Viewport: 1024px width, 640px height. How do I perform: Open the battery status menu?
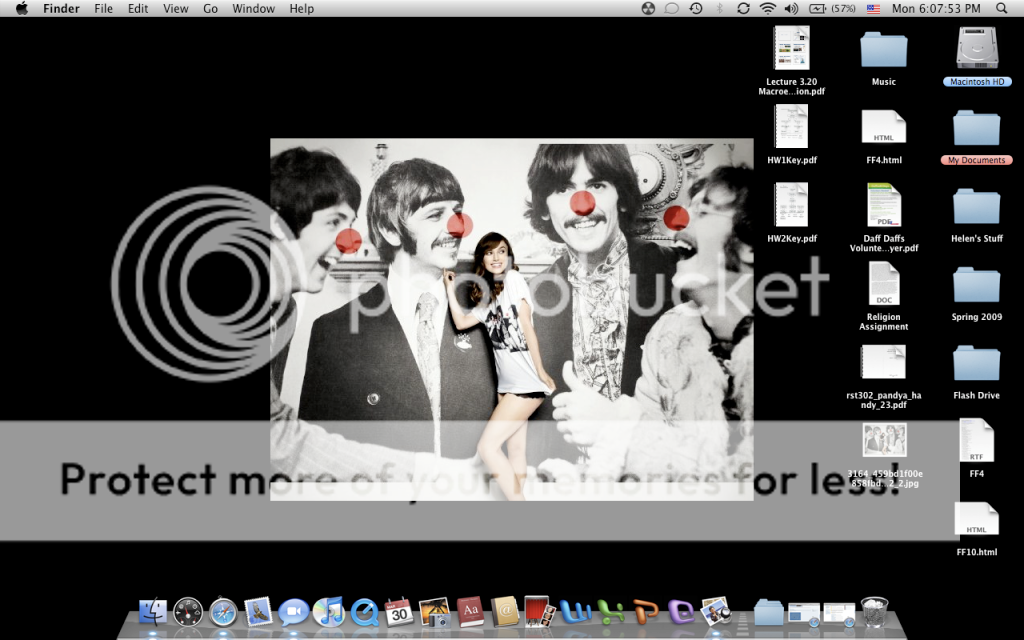tap(818, 8)
